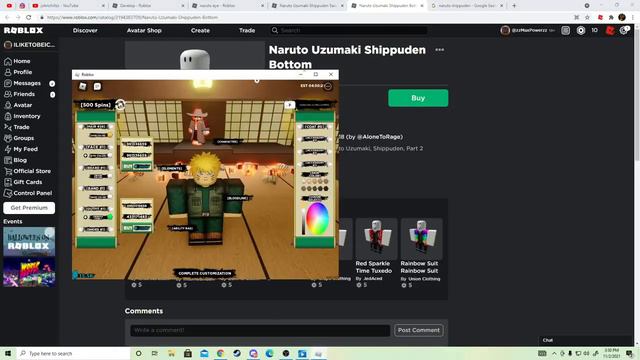Open Task View on taskbar
This screenshot has width=640, height=360.
155,353
